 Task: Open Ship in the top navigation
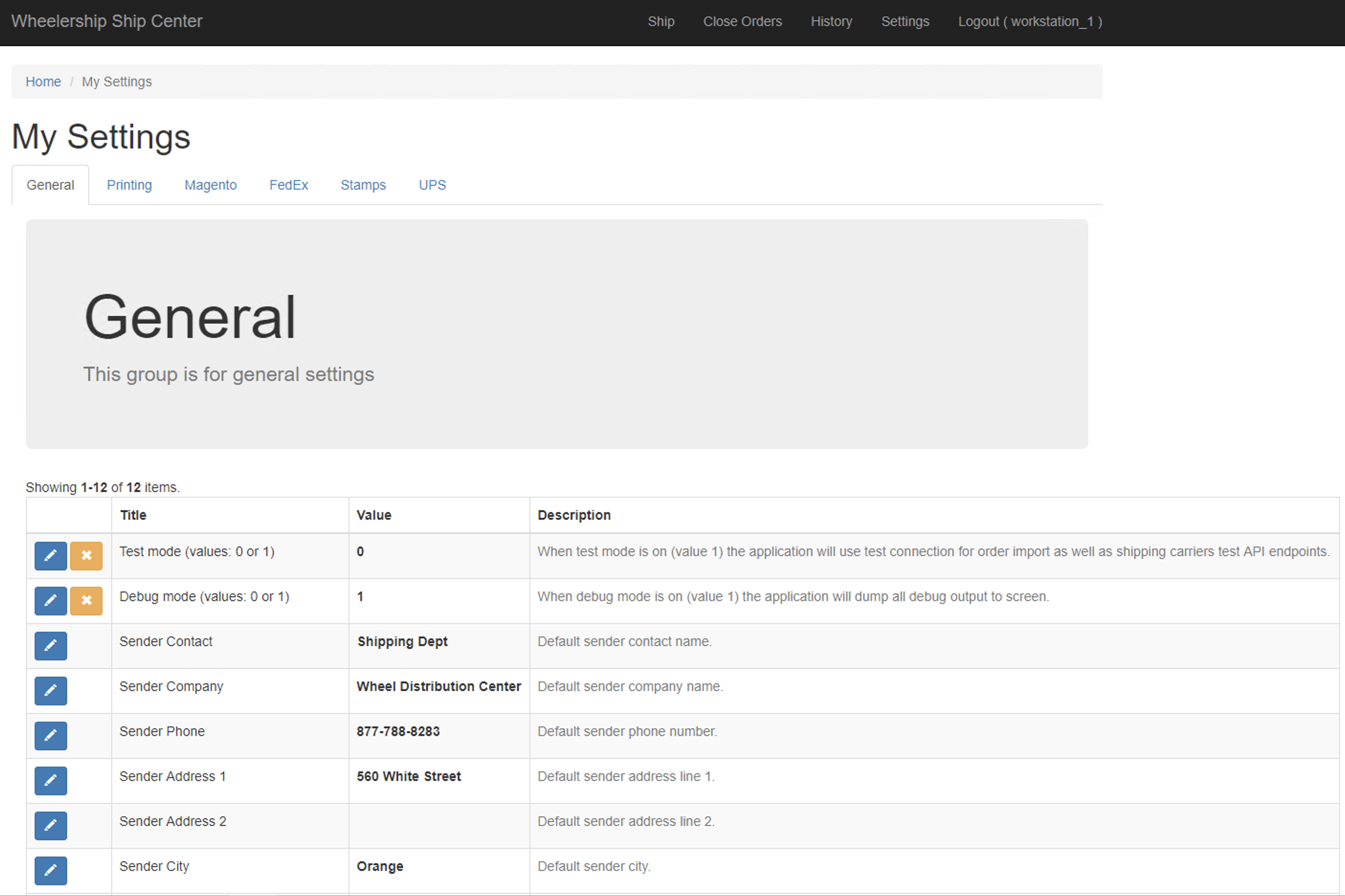point(661,22)
